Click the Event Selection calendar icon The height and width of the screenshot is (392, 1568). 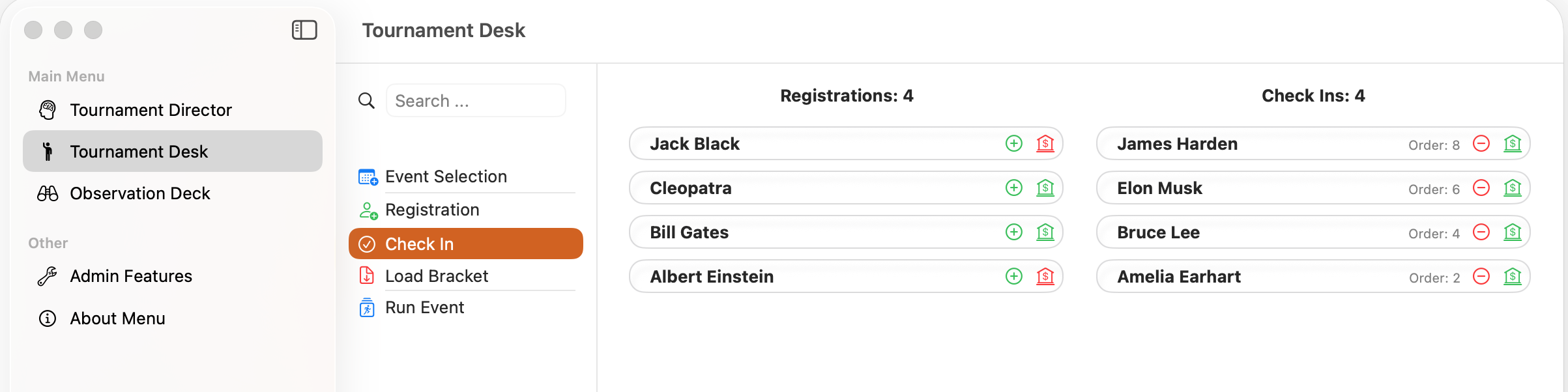[x=367, y=176]
